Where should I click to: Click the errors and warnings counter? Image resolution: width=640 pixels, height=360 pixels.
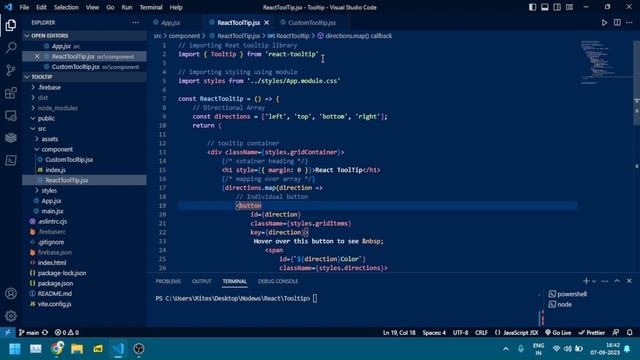pos(67,332)
